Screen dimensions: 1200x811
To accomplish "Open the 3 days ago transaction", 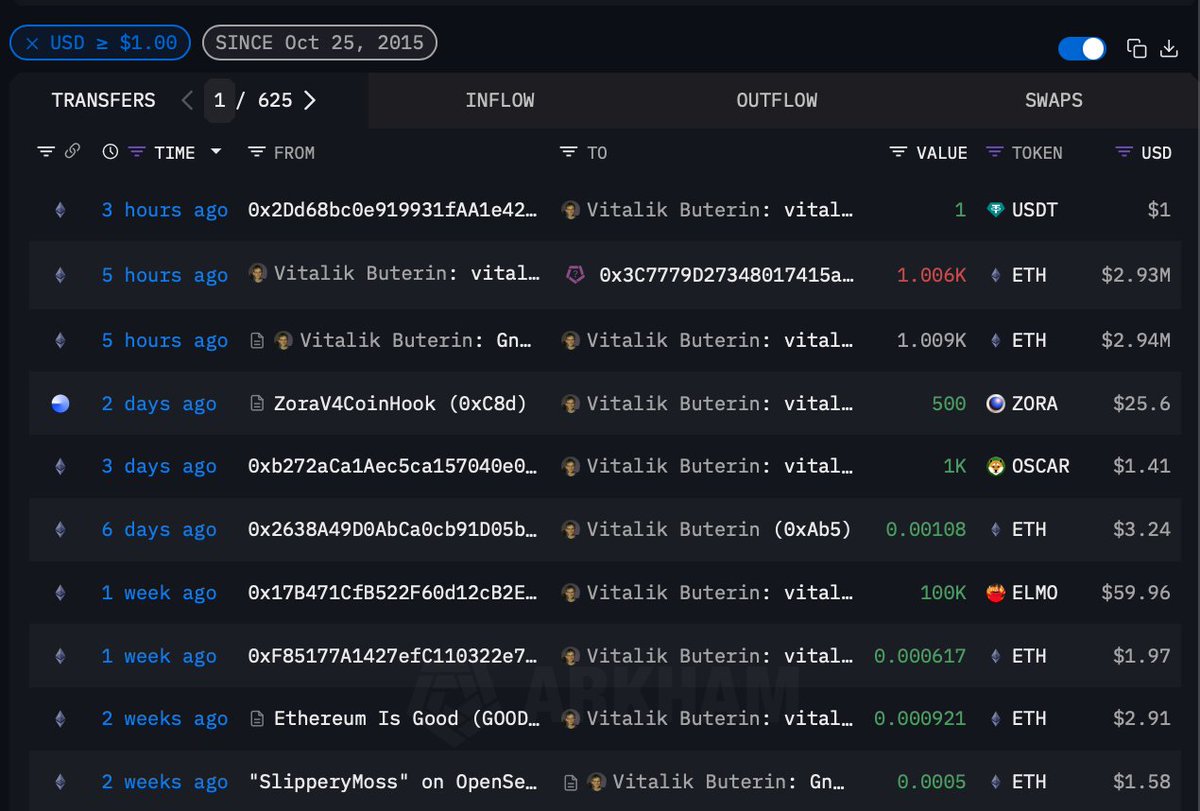I will pos(159,466).
